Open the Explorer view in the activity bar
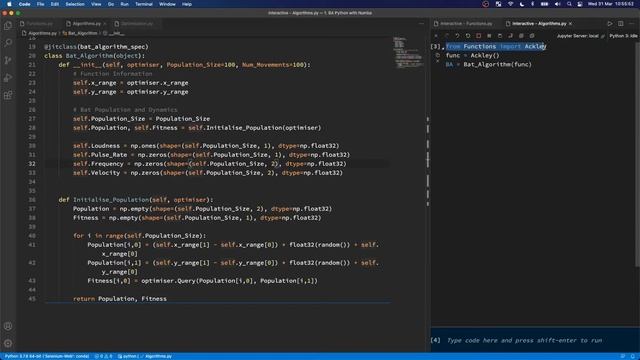 [8, 26]
